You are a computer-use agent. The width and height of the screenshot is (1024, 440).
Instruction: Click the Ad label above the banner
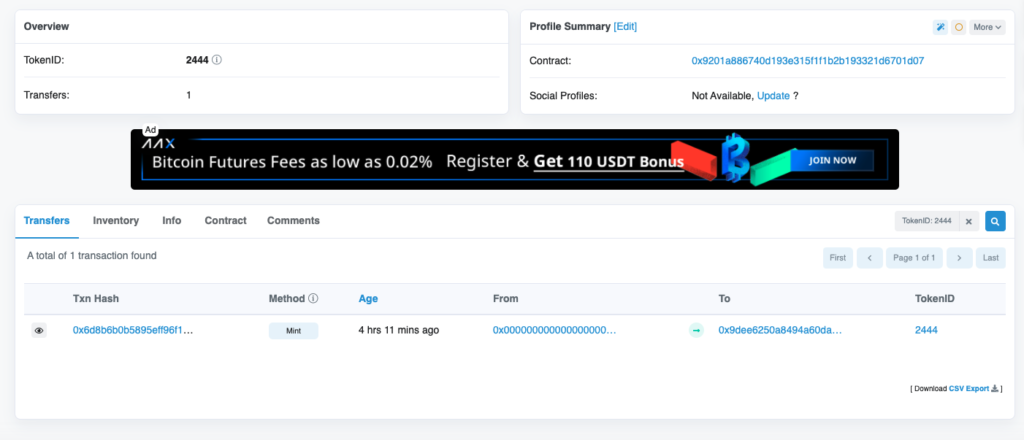[x=150, y=130]
